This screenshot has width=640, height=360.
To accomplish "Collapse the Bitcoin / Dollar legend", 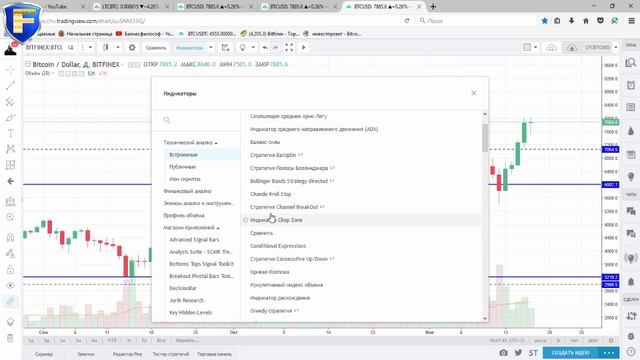I will pyautogui.click(x=28, y=64).
